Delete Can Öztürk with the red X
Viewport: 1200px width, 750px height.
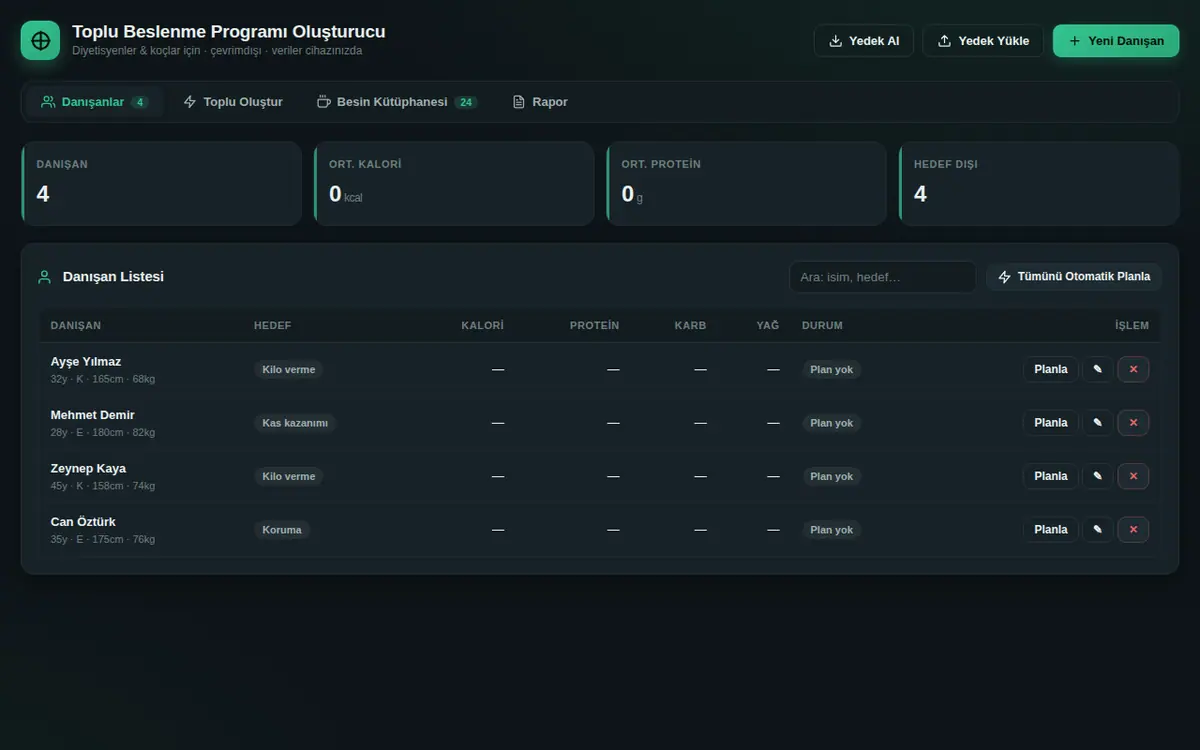coord(1133,530)
